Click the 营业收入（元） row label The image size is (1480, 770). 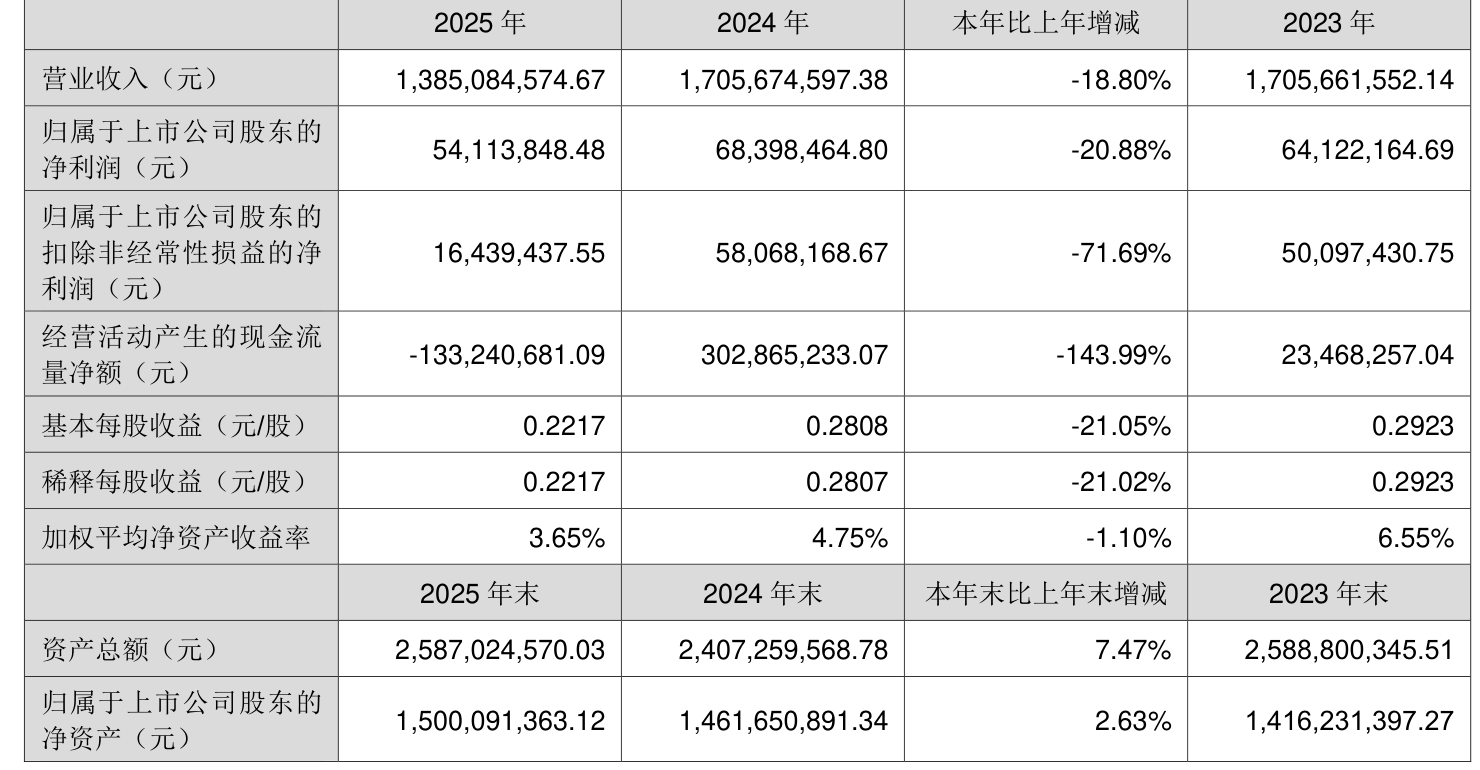tap(130, 79)
